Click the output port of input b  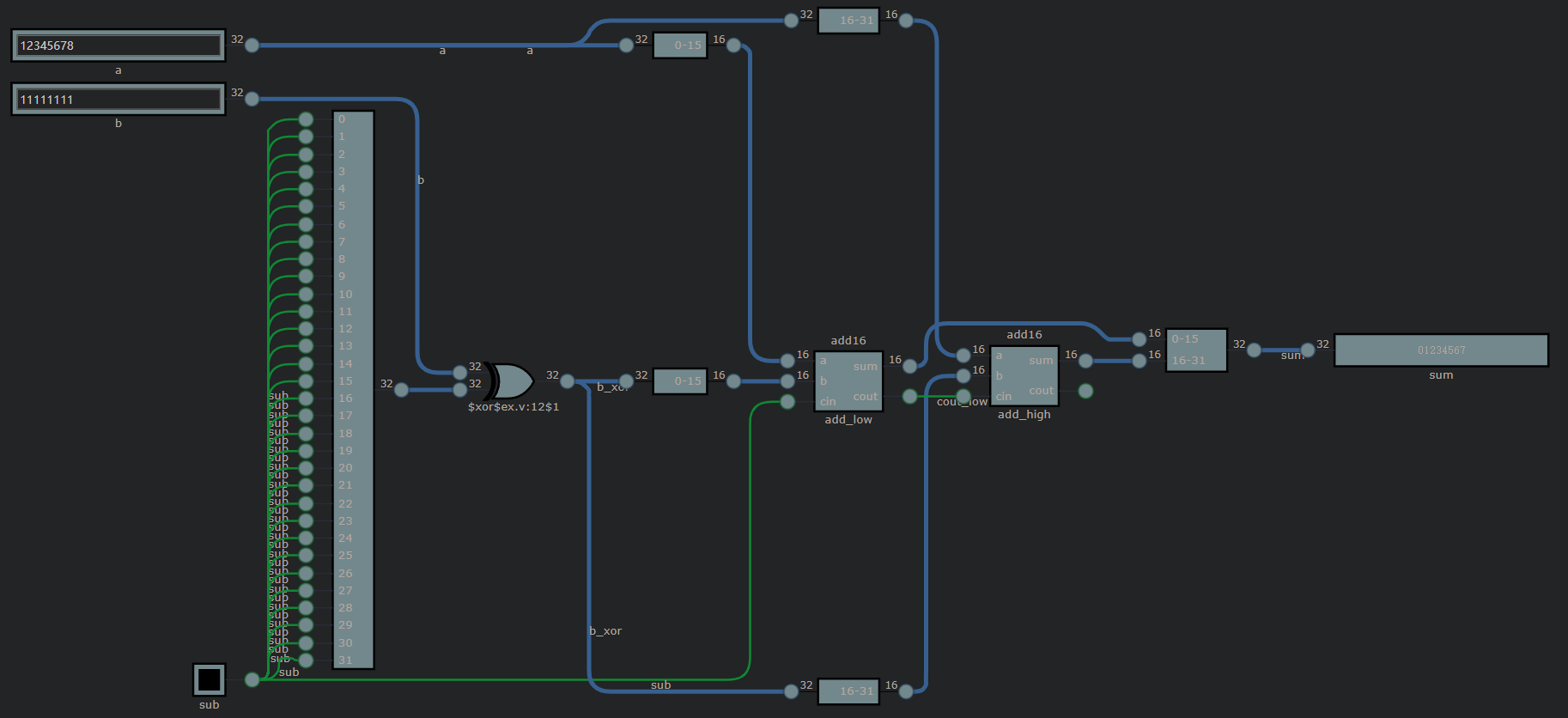pyautogui.click(x=252, y=100)
